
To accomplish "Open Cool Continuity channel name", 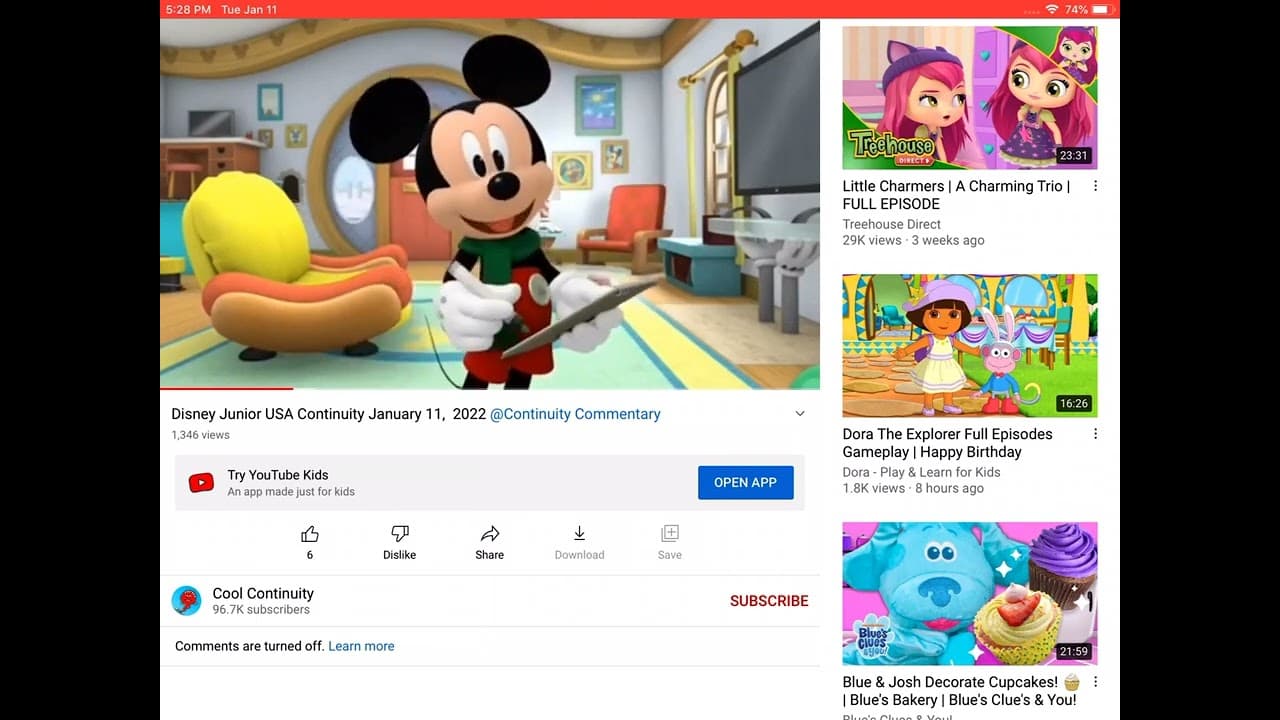I will [263, 593].
